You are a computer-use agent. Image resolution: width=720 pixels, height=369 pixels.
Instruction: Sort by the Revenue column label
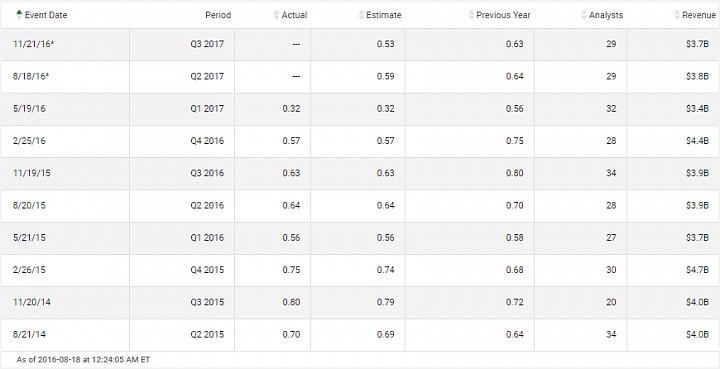699,15
